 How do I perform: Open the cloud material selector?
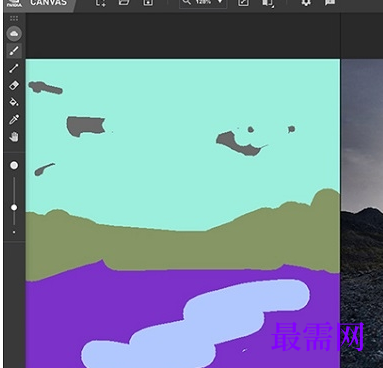coord(14,33)
